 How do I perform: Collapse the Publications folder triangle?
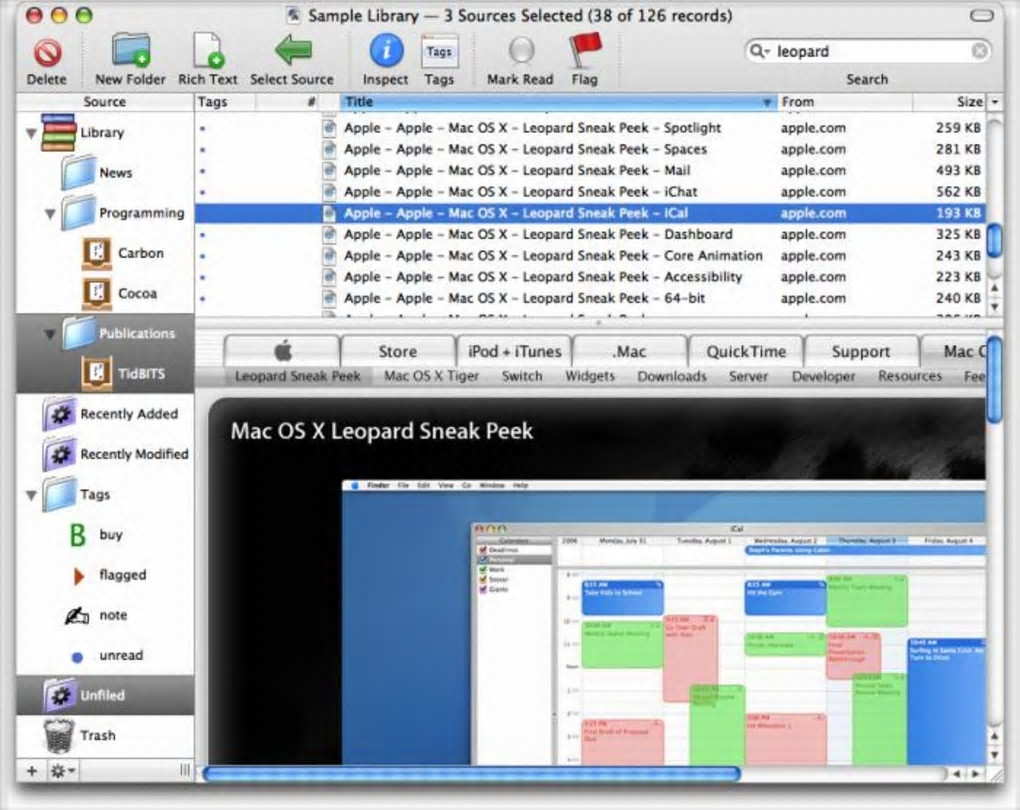(x=49, y=334)
